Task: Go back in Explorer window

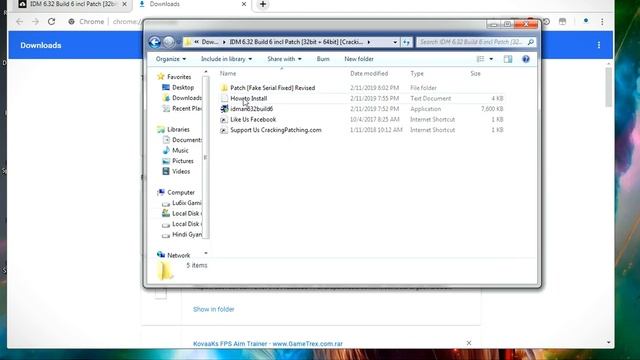Action: 154,42
